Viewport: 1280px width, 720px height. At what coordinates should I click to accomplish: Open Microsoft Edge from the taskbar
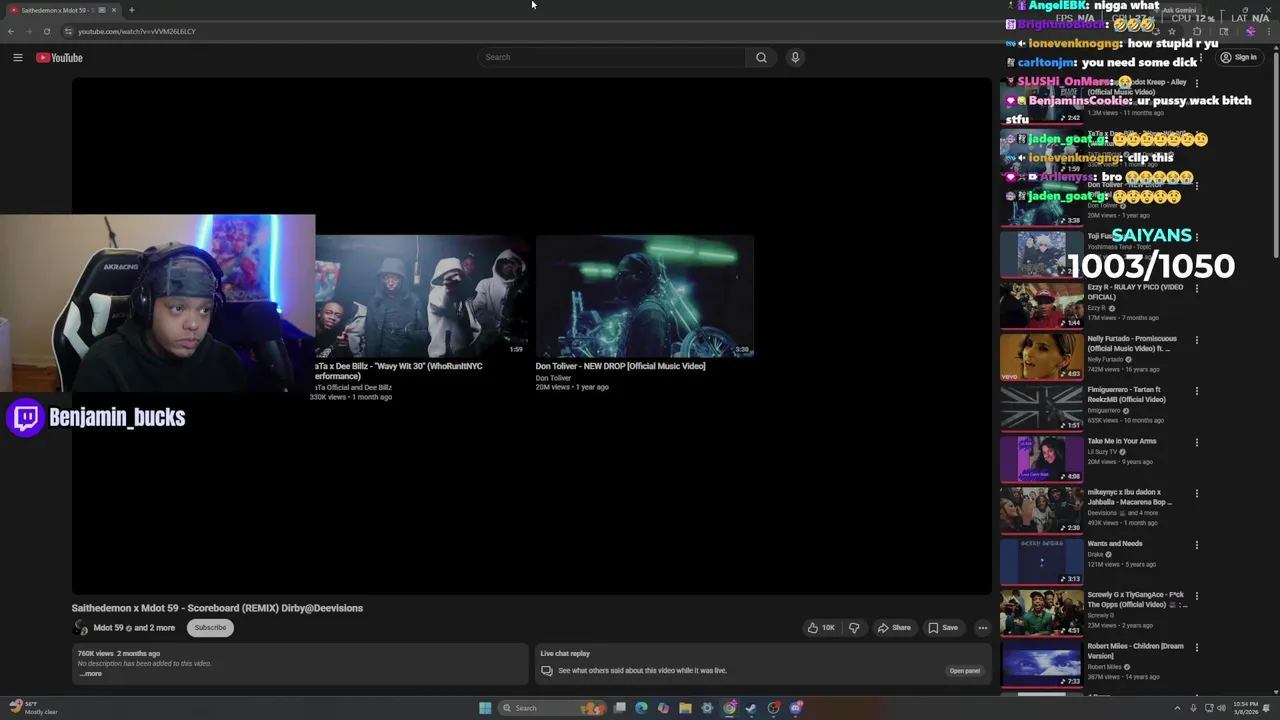(641, 708)
